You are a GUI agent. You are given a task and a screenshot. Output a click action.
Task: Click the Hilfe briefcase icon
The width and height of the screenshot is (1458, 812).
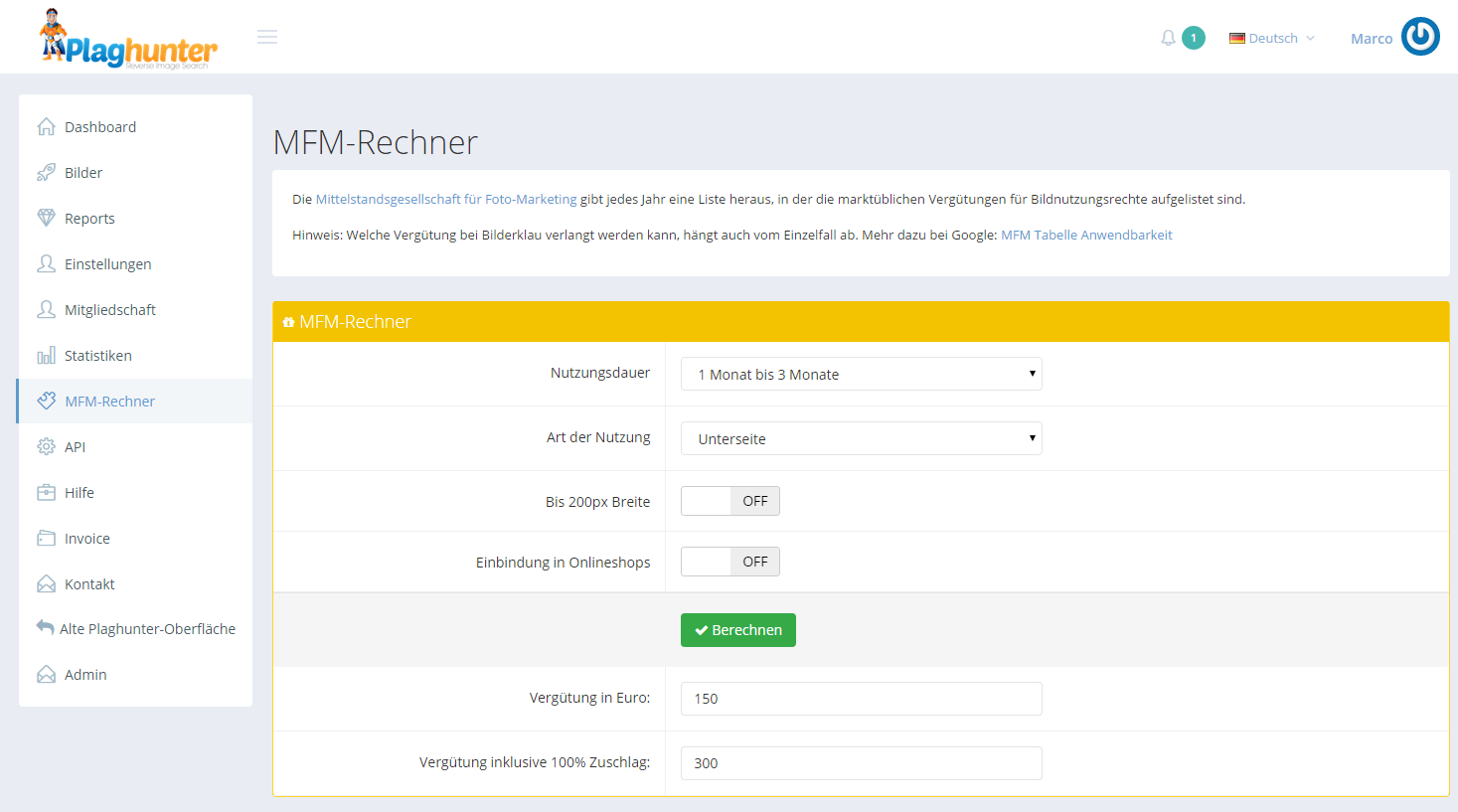[x=46, y=492]
